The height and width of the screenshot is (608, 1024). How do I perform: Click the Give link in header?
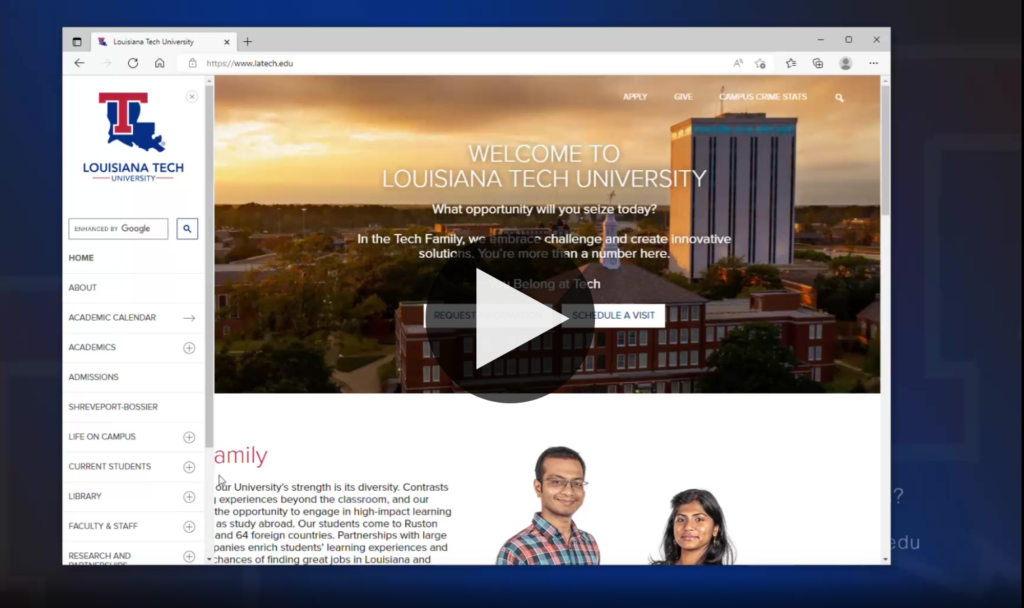pyautogui.click(x=683, y=97)
